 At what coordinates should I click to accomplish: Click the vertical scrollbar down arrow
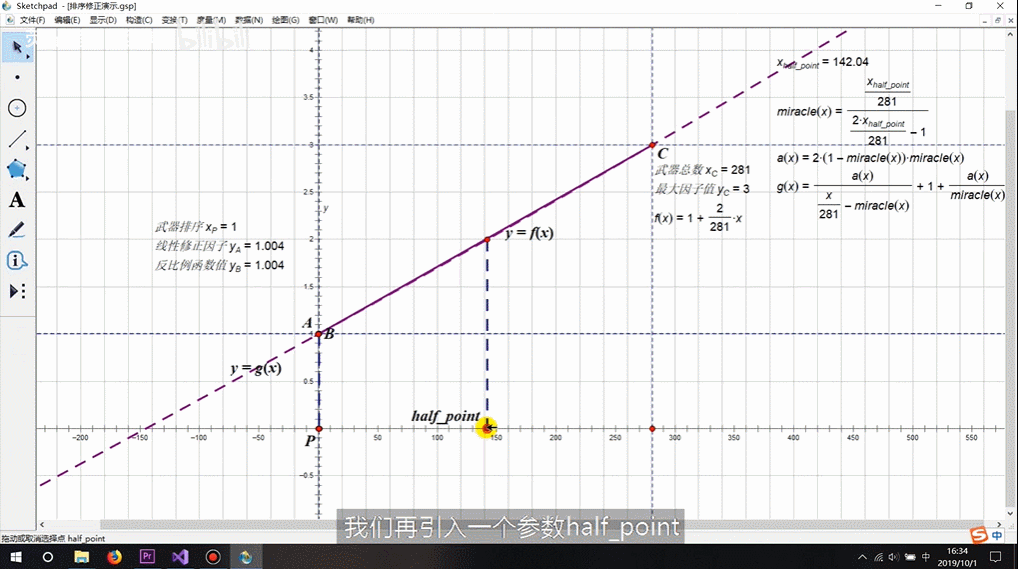(1011, 512)
